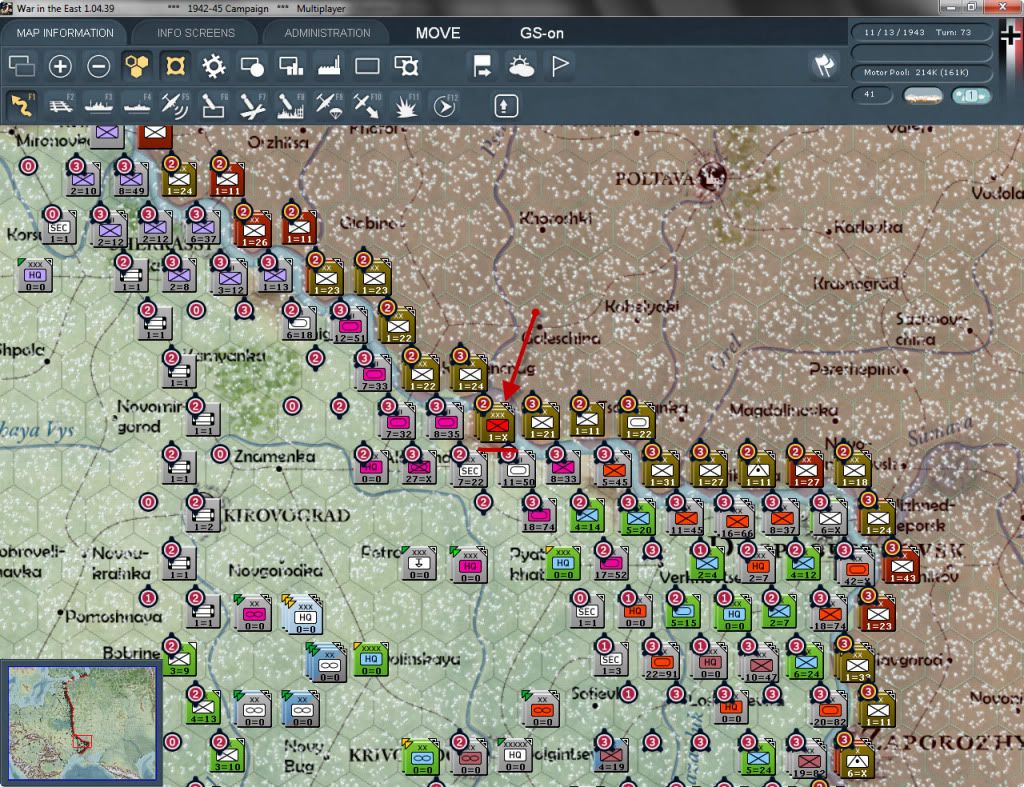This screenshot has height=787, width=1024.
Task: Select the 20=82 unit counter
Action: pos(829,711)
